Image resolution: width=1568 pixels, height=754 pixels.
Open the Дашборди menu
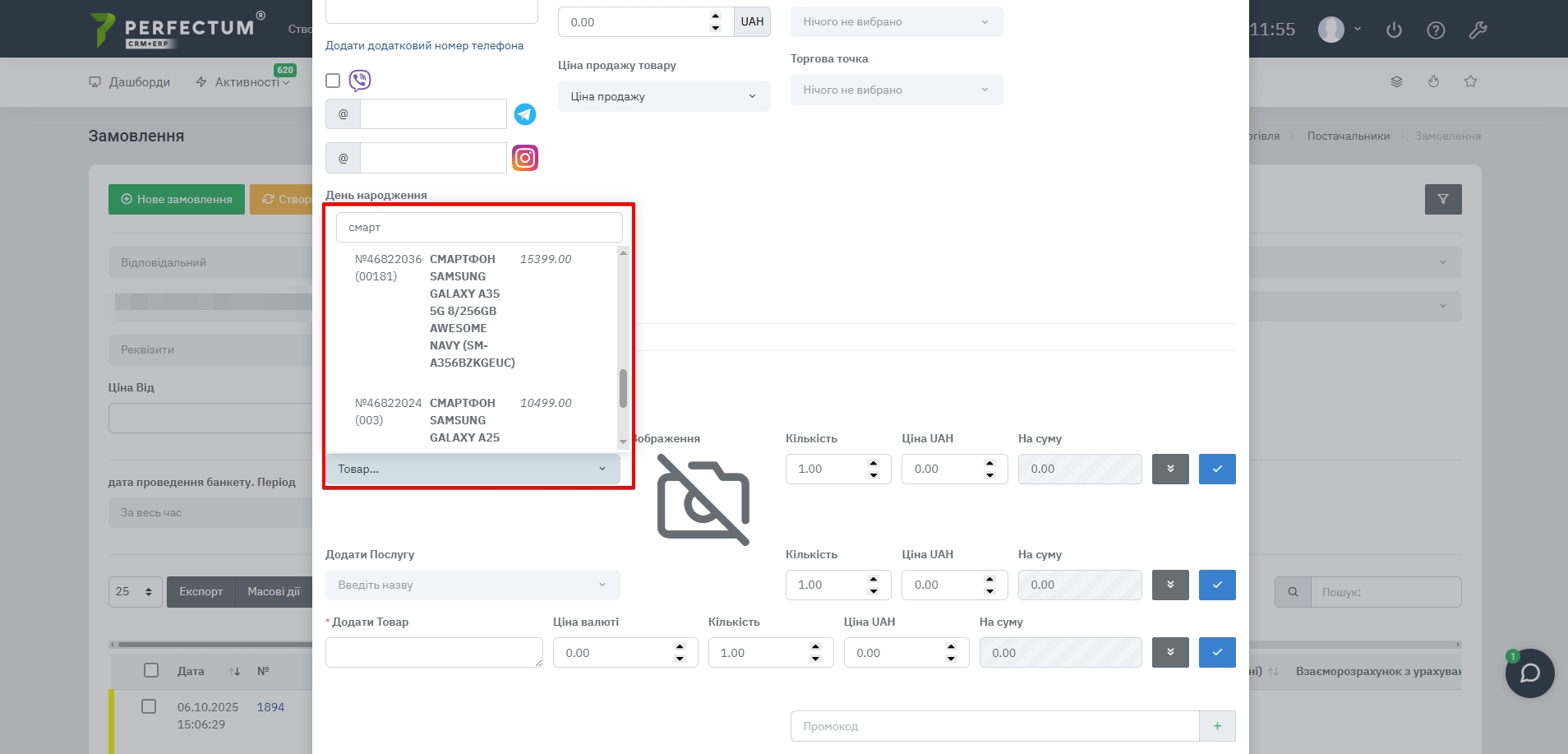point(130,82)
